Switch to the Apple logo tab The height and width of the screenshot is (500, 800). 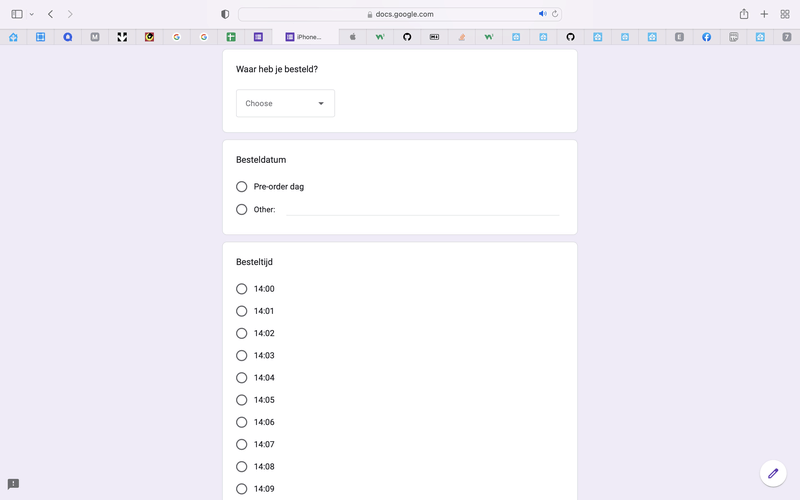tap(352, 37)
